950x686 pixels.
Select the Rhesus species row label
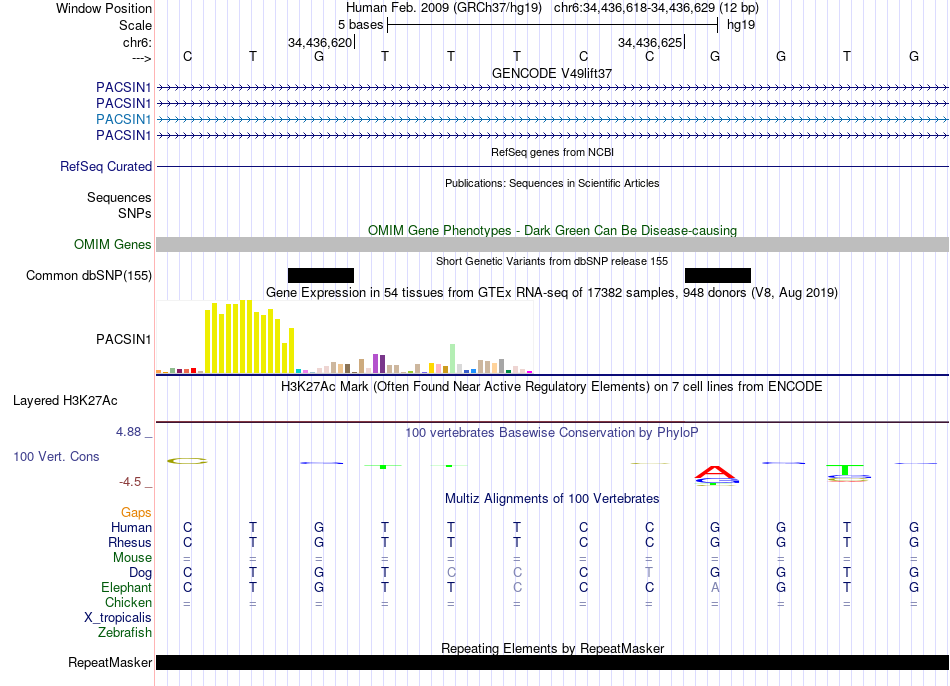(x=130, y=542)
